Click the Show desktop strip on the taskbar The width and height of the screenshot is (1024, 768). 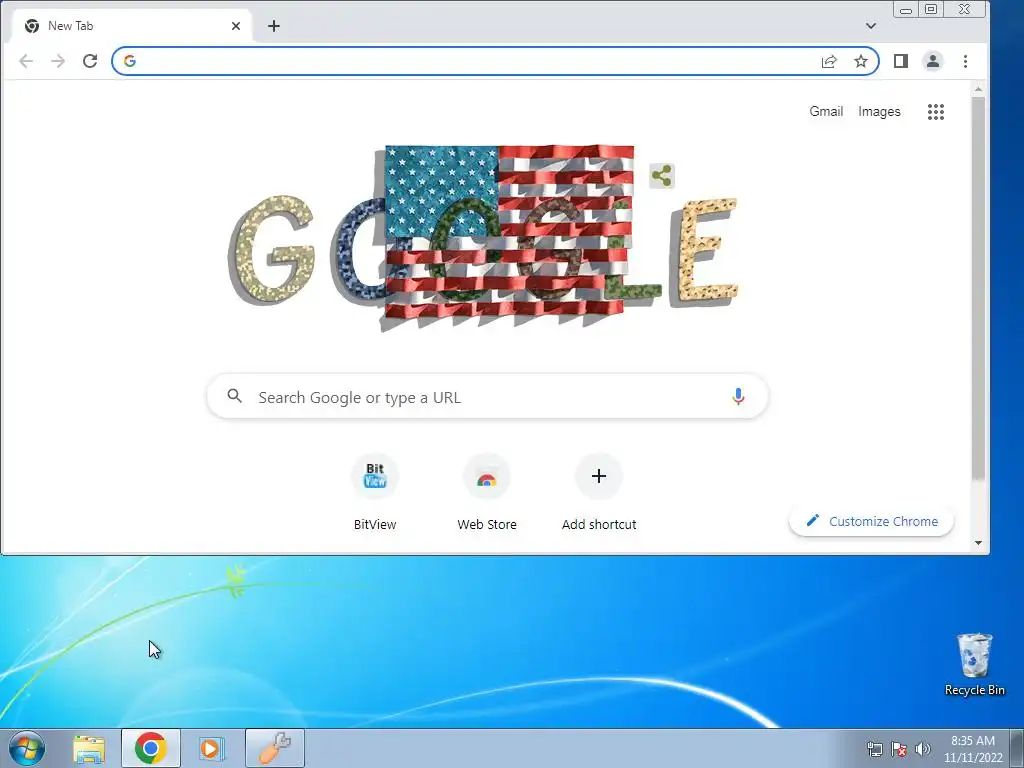click(1016, 748)
